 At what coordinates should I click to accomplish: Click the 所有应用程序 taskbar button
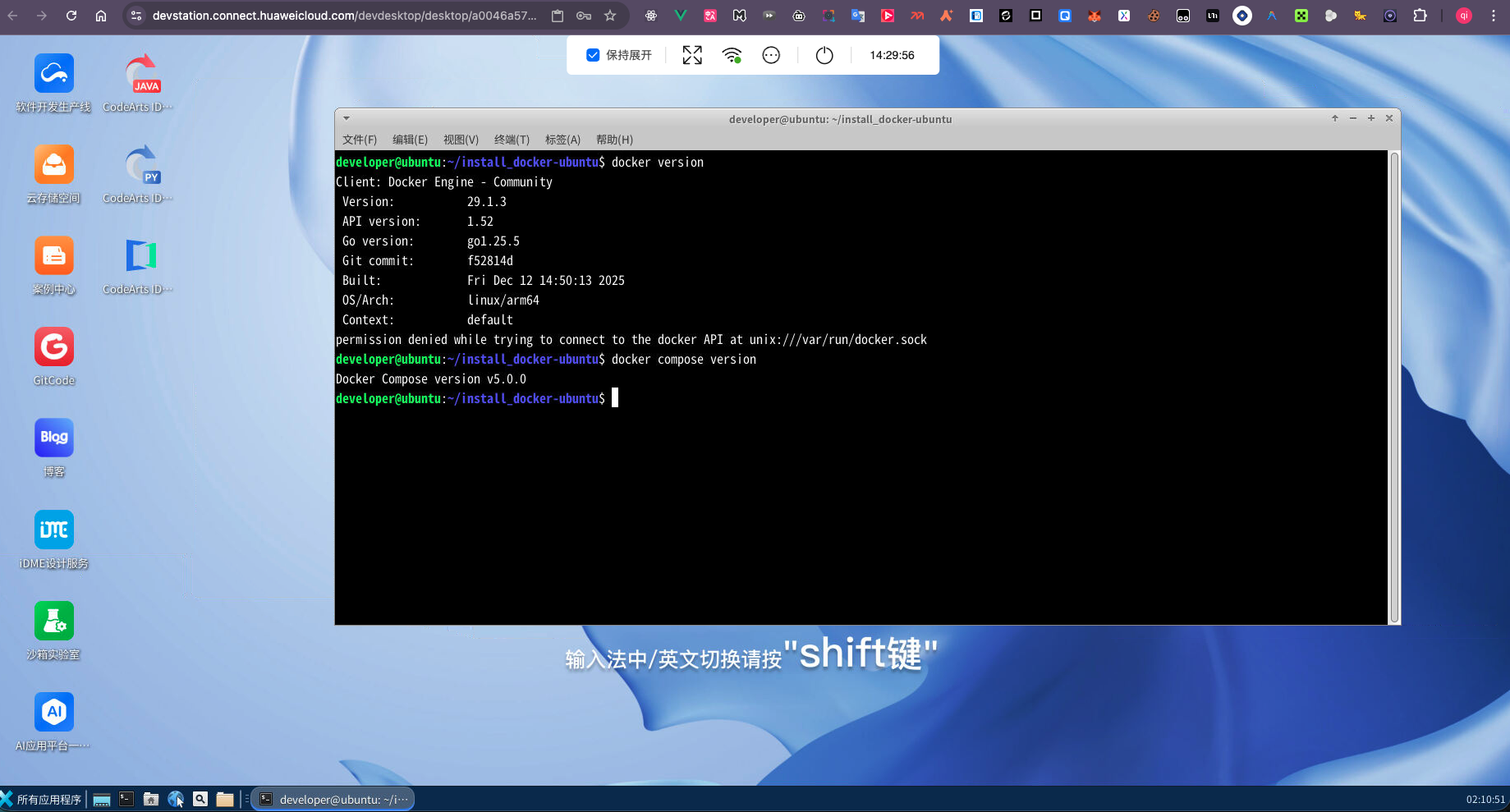[45, 799]
